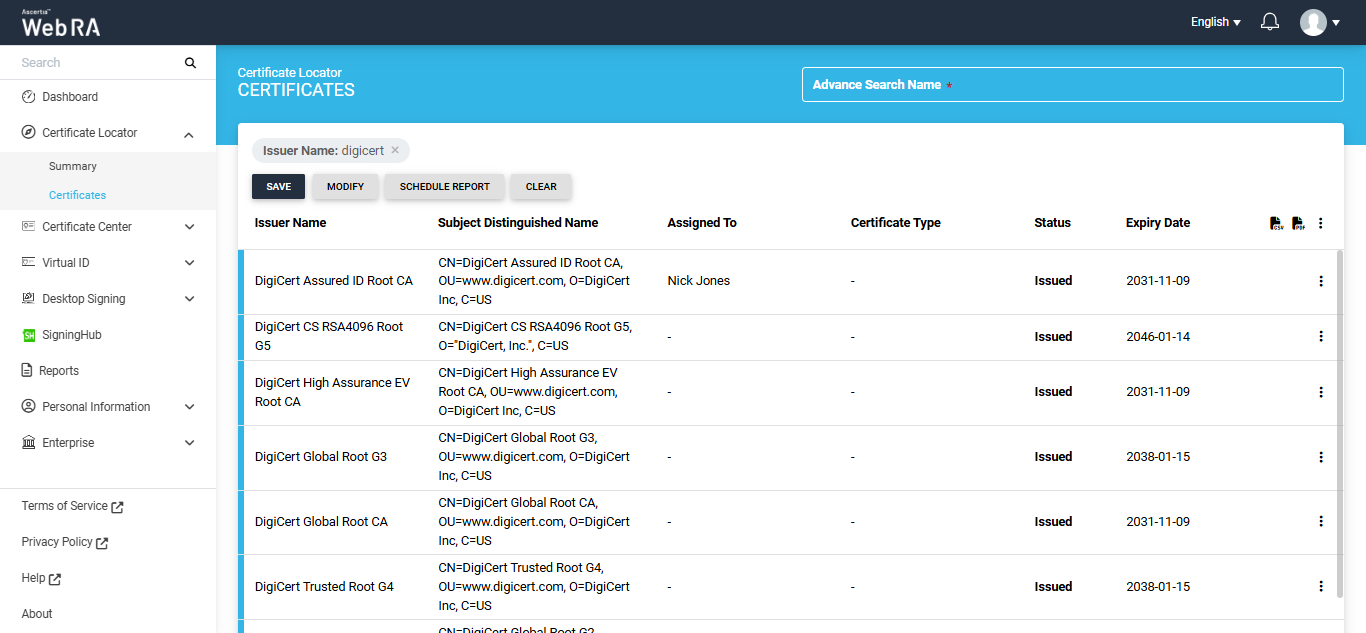Viewport: 1366px width, 633px height.
Task: Expand the Certificate Center section
Action: pyautogui.click(x=190, y=227)
